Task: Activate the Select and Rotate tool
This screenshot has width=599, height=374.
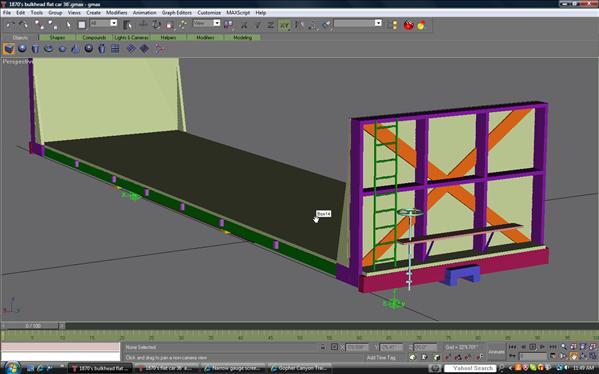Action: pyautogui.click(x=156, y=25)
